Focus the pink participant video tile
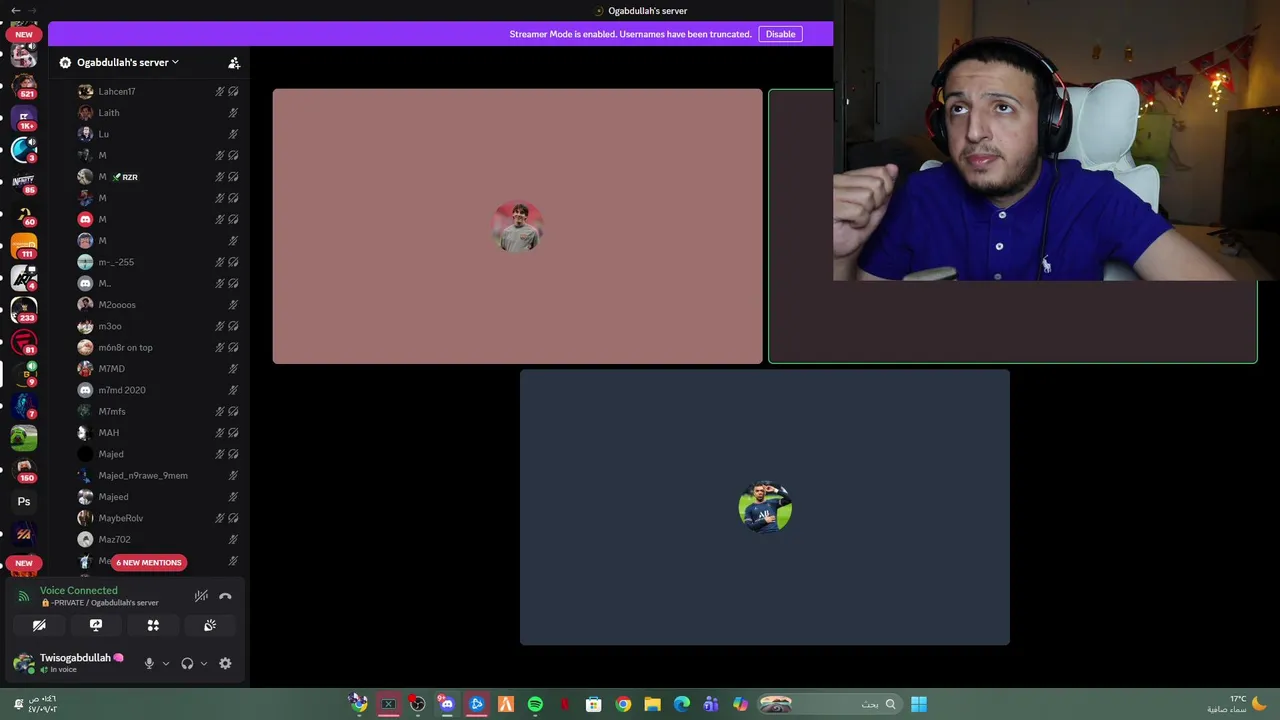Viewport: 1280px width, 720px height. tap(517, 226)
